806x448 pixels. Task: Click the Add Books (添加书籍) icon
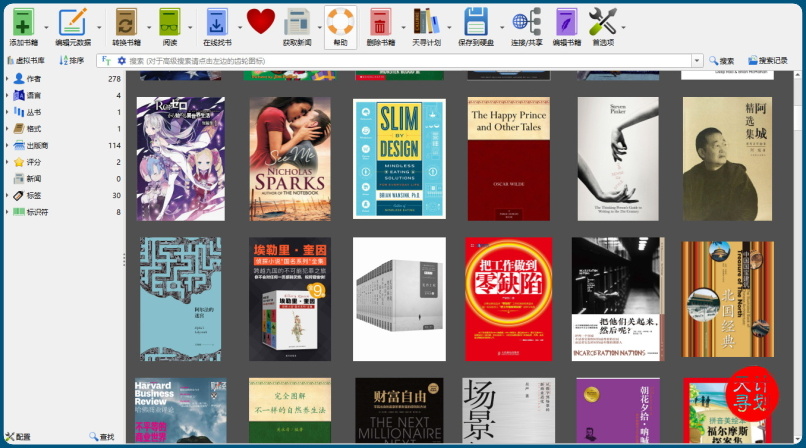pos(22,22)
